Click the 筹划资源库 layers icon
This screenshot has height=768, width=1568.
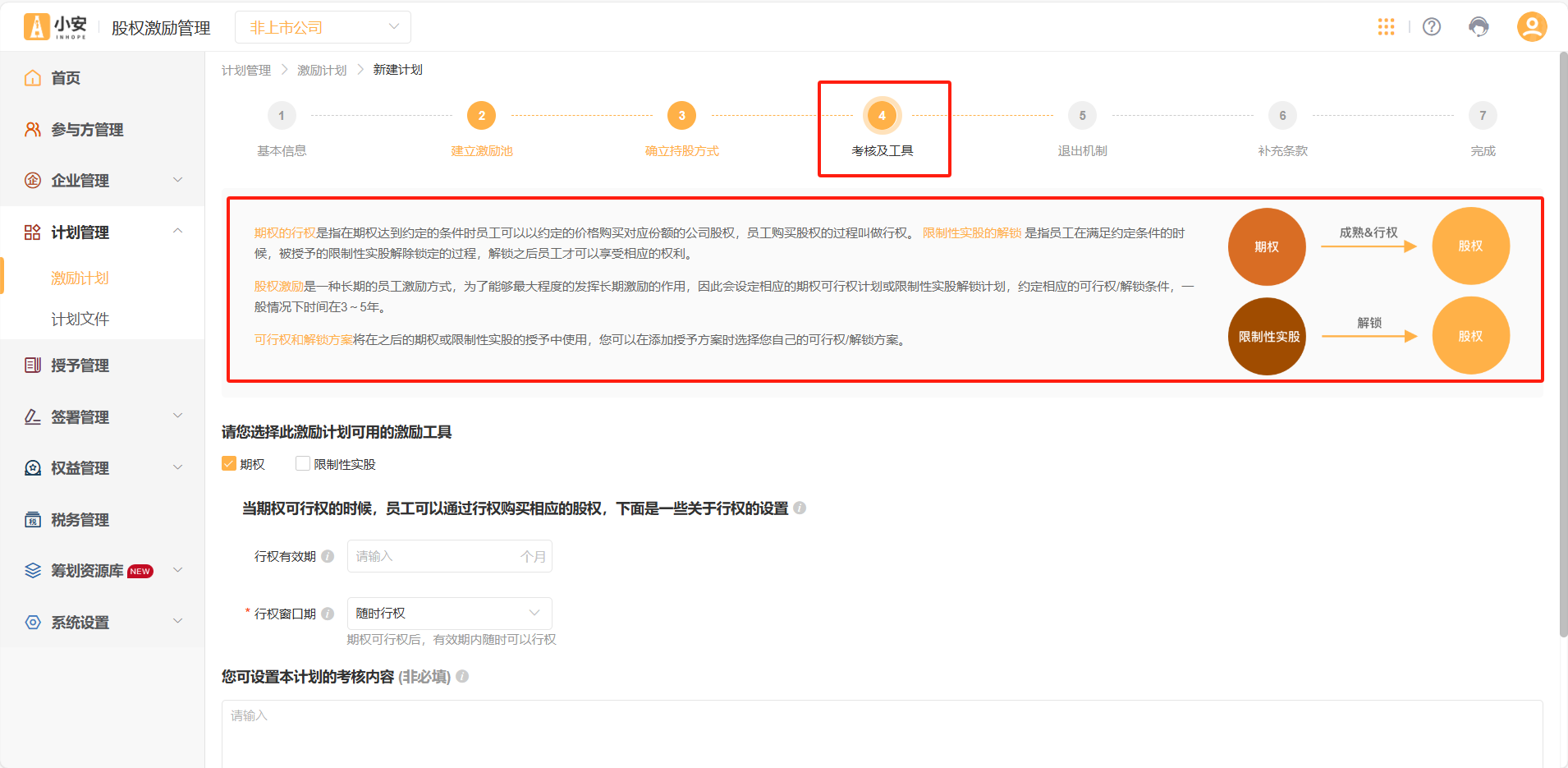[33, 571]
